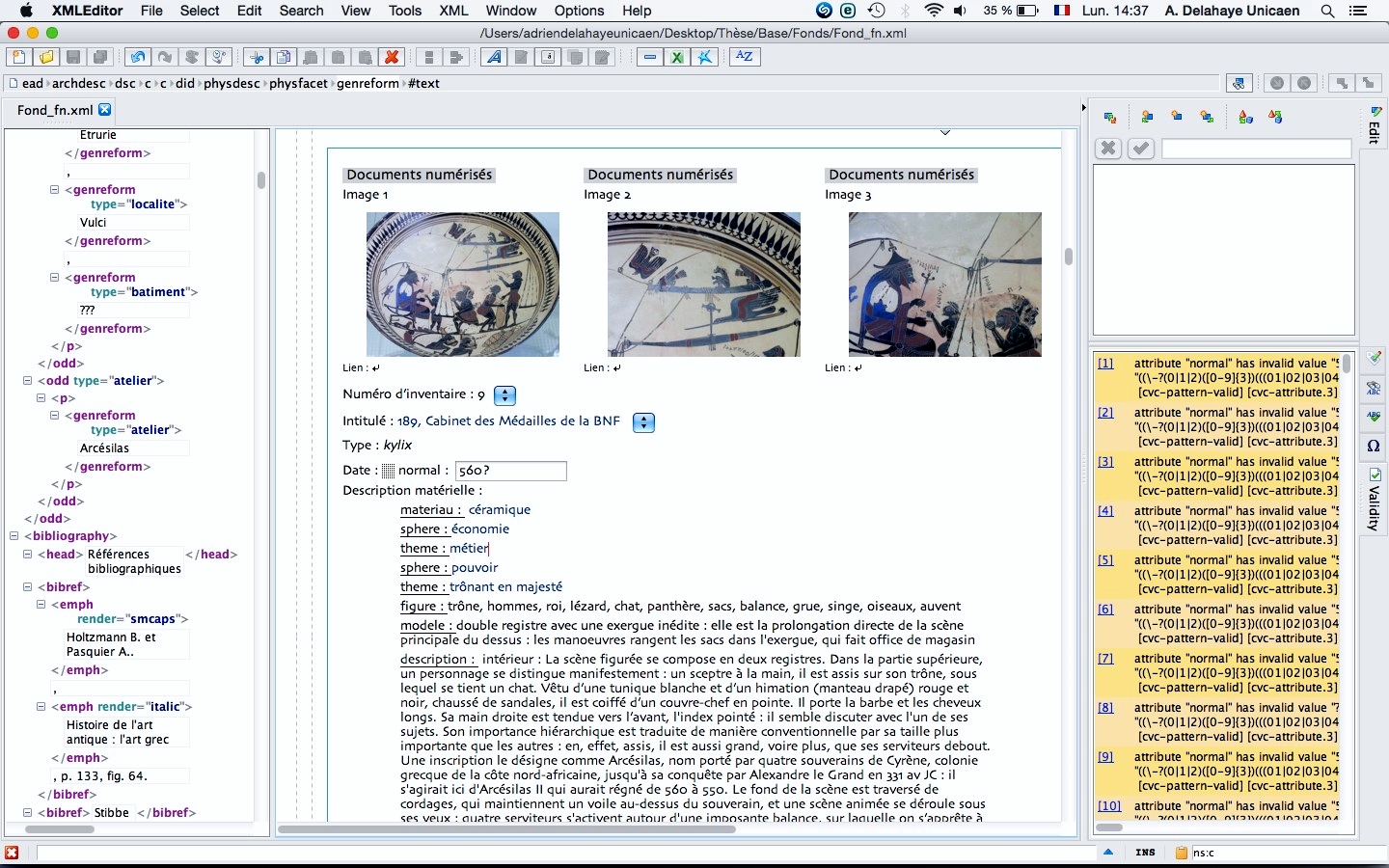
Task: Open the Select menu
Action: coord(200,11)
